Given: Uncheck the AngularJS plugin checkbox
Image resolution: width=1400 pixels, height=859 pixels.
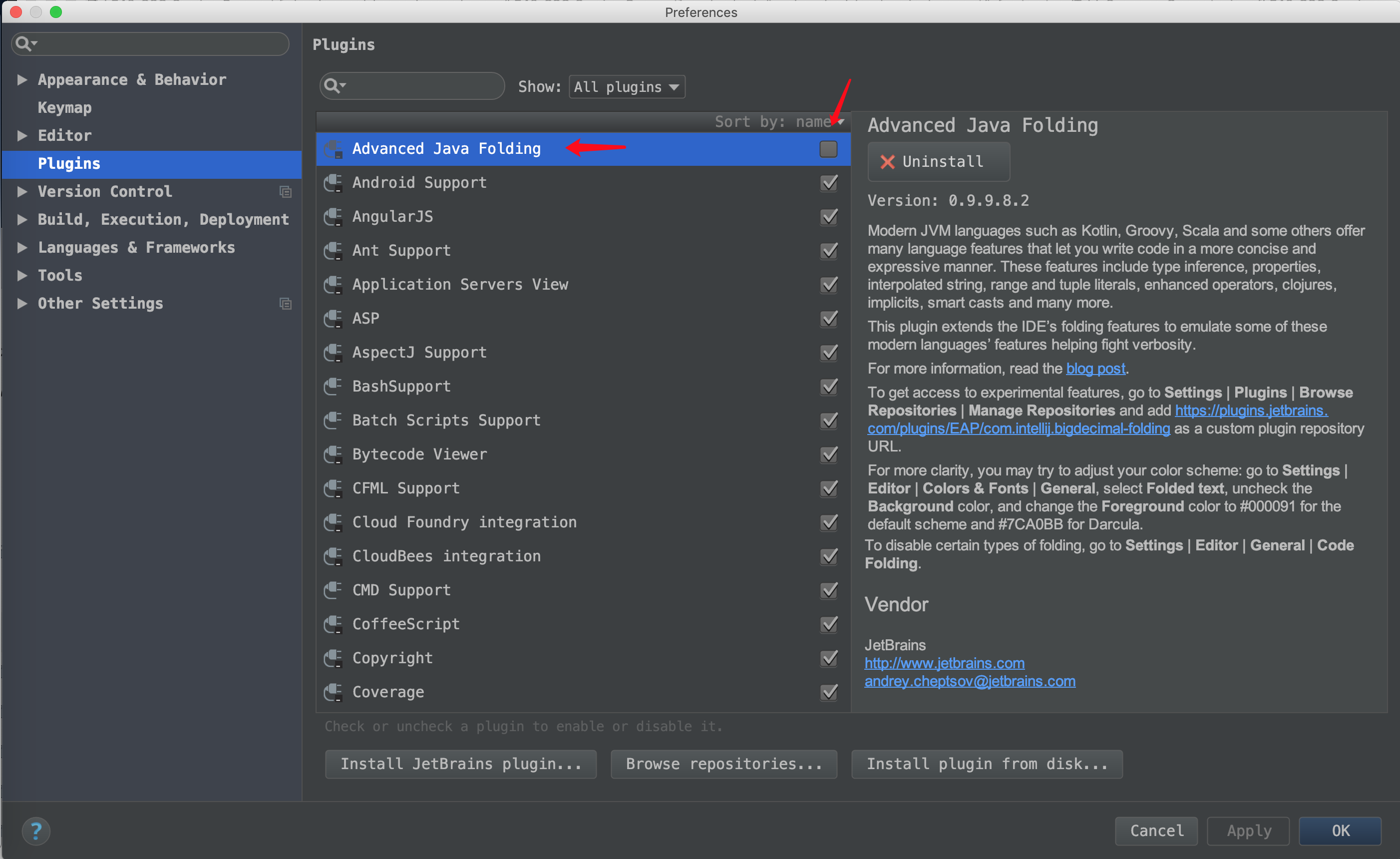Looking at the screenshot, I should [828, 217].
